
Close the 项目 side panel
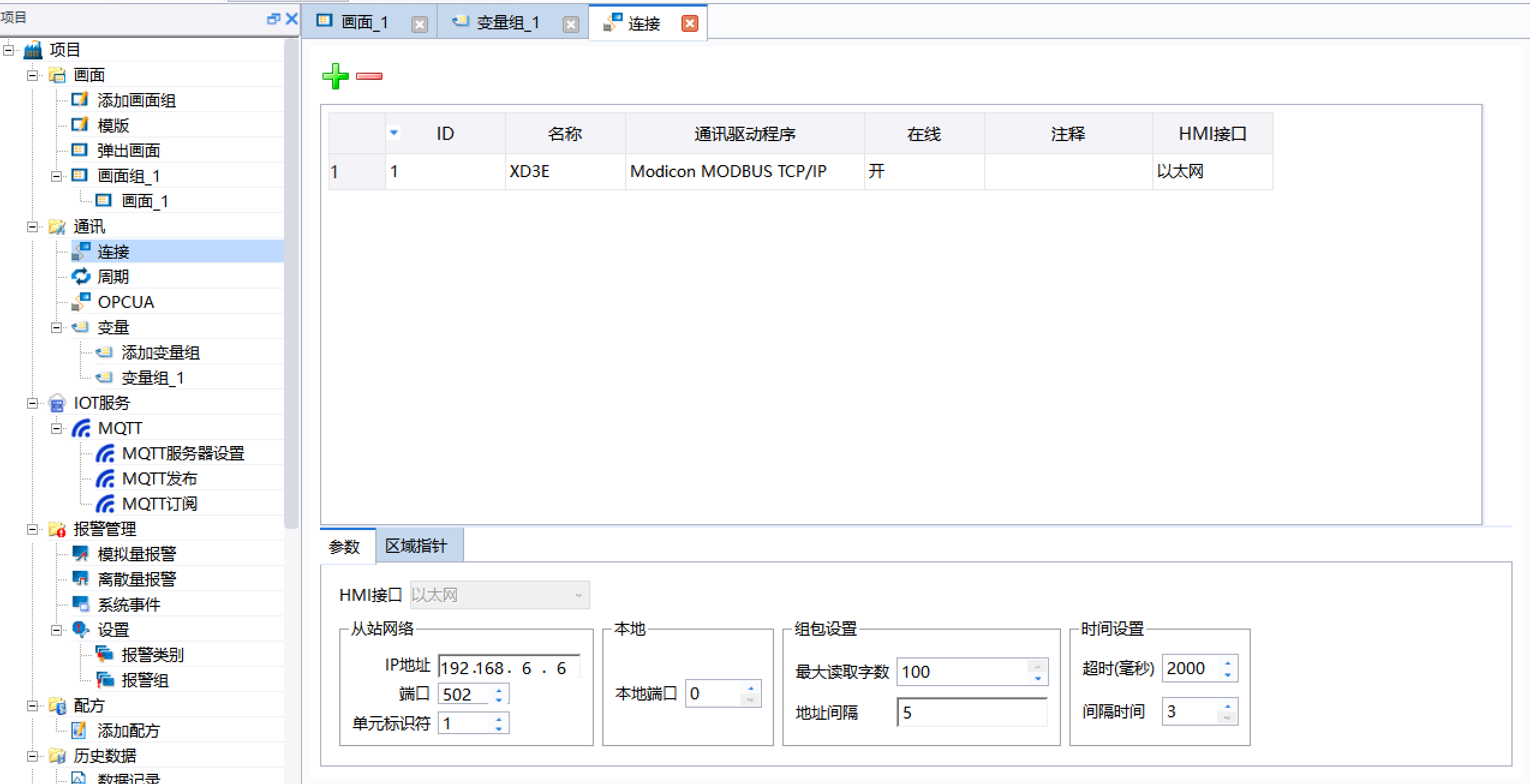click(292, 19)
